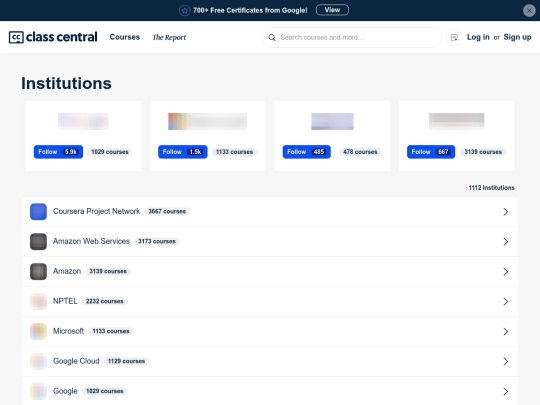This screenshot has width=540, height=405.
Task: Open the featured card logo with 1133 courses
Action: (x=207, y=121)
